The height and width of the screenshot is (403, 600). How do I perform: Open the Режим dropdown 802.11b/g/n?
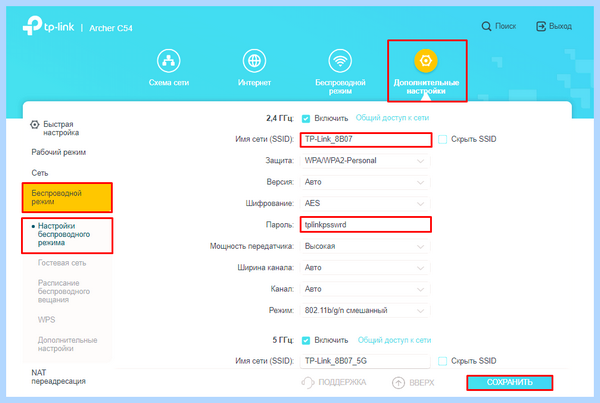tap(365, 311)
